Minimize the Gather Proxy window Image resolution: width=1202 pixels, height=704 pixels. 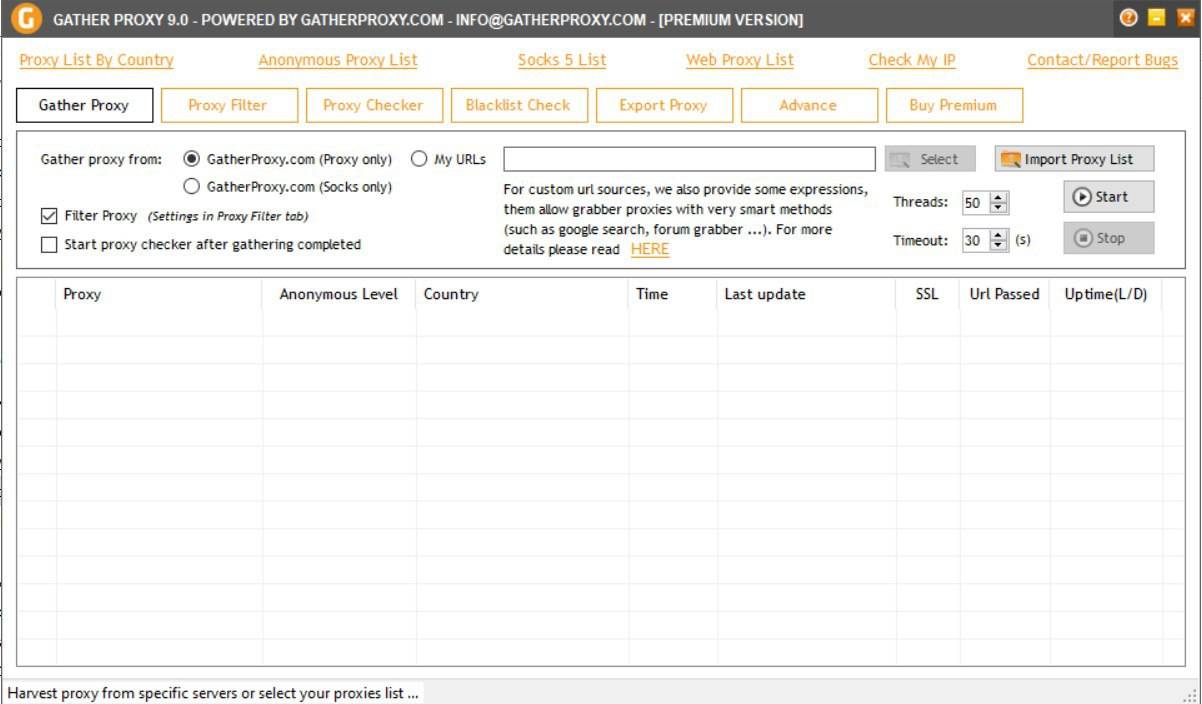coord(1157,18)
